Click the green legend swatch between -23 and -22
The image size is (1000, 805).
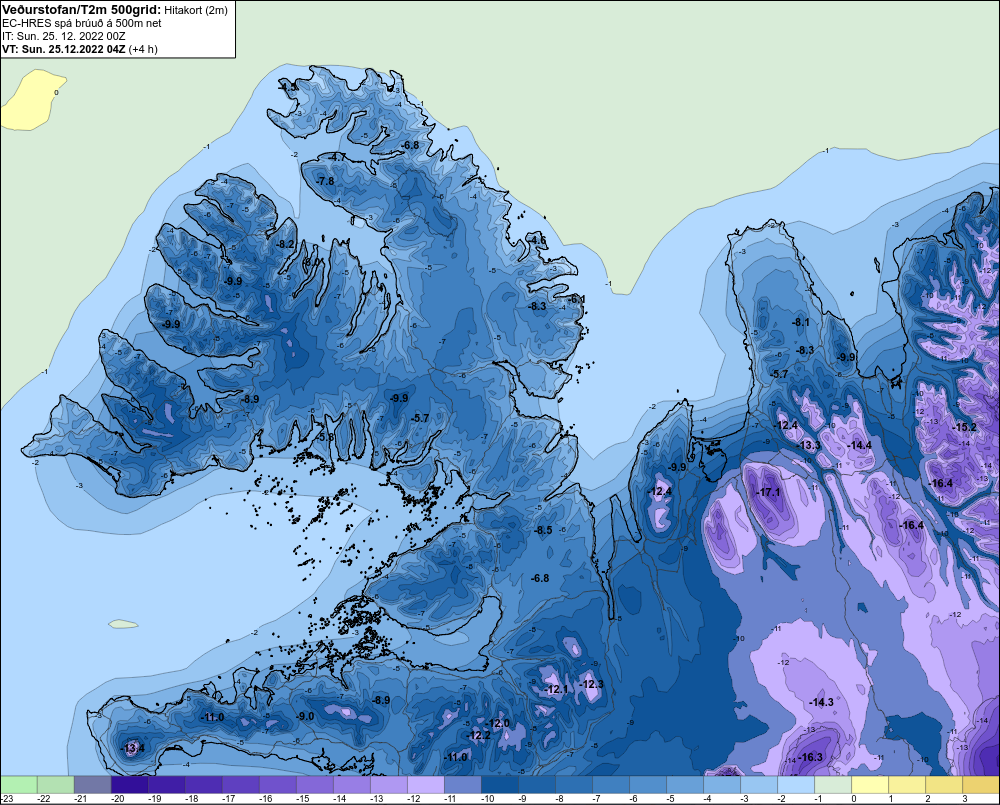[18, 785]
